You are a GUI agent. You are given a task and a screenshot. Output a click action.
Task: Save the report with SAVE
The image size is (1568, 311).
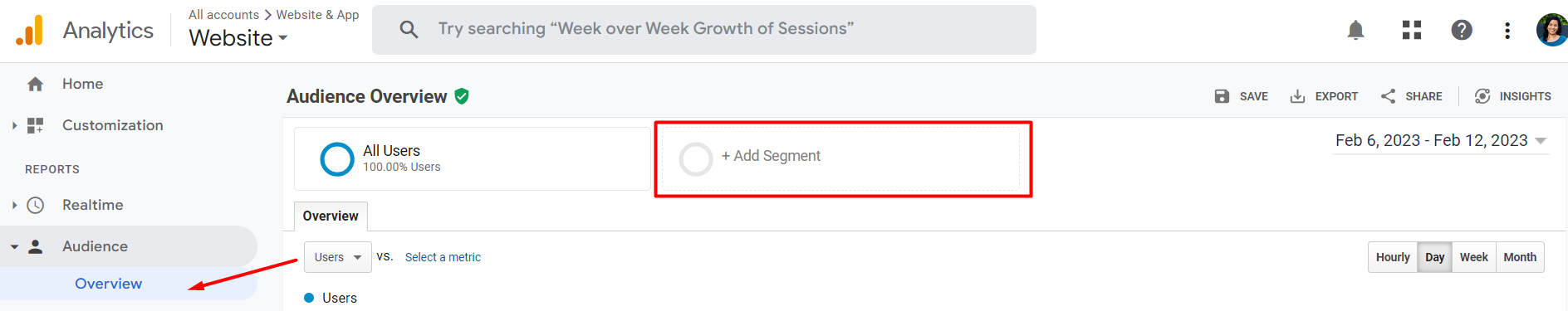[x=1241, y=96]
